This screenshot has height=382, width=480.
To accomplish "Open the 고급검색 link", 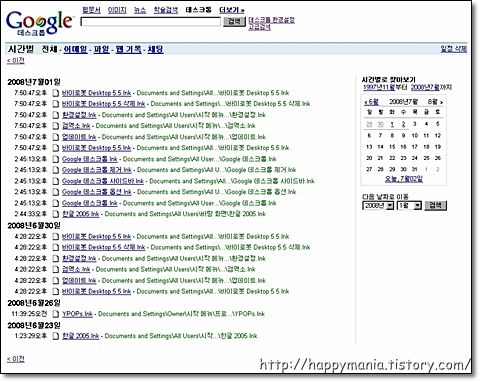I will (259, 27).
